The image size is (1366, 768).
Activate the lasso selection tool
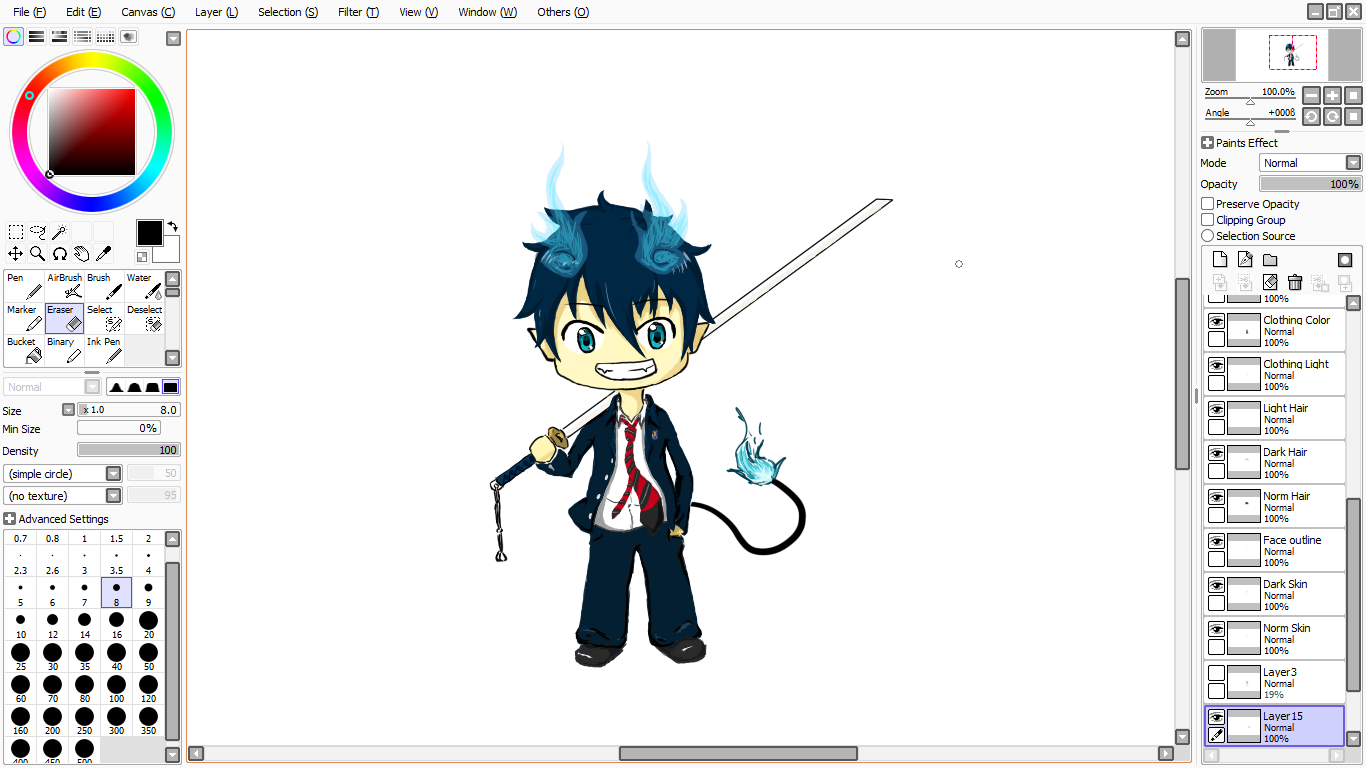(38, 232)
